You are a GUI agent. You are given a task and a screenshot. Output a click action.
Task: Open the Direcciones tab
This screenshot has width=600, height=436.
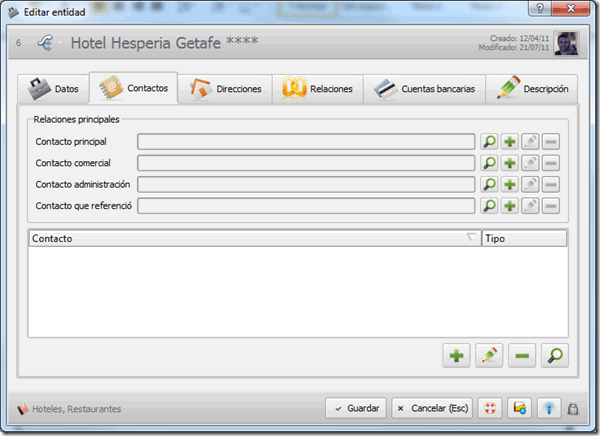tap(225, 89)
